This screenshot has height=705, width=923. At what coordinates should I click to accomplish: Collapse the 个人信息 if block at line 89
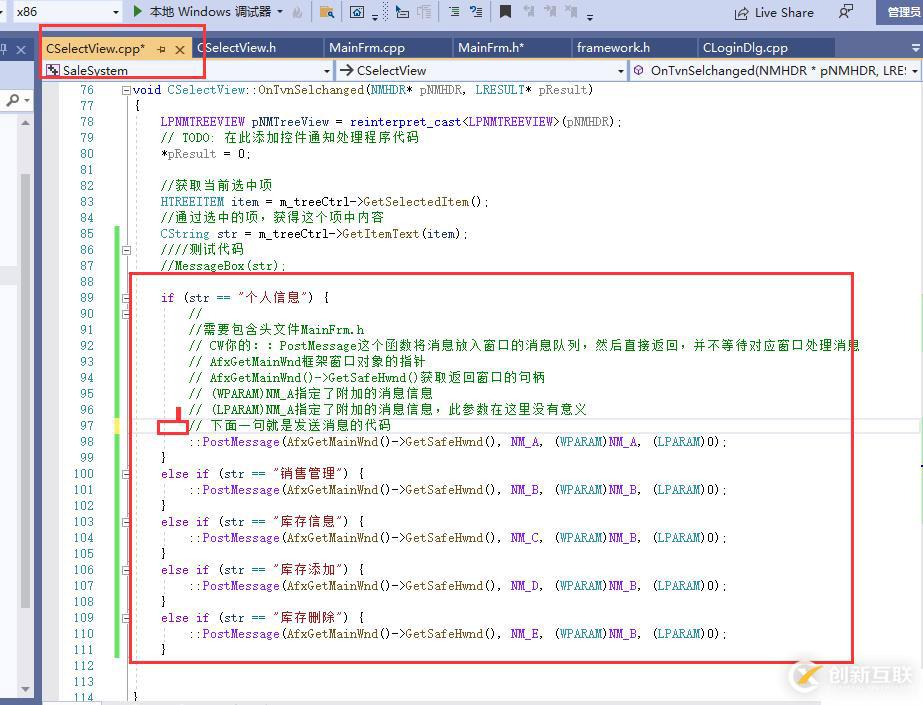click(x=126, y=298)
